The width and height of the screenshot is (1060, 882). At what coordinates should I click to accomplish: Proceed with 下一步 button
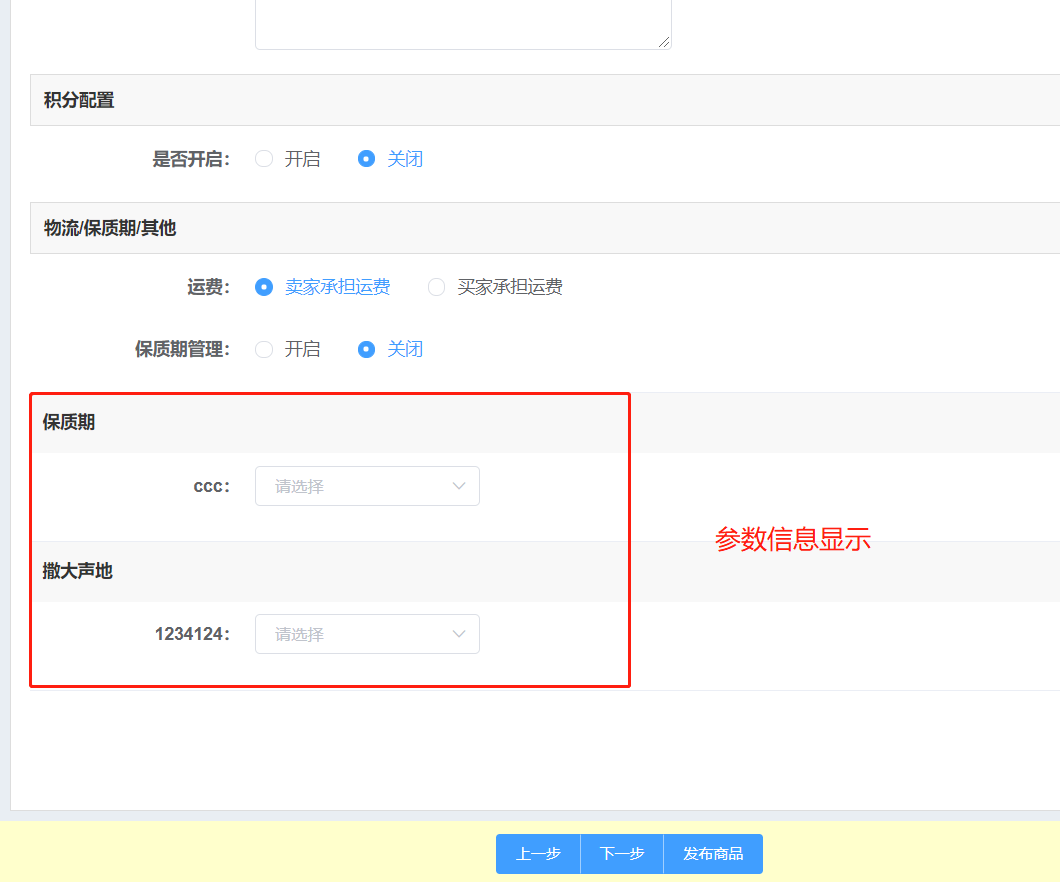(622, 854)
